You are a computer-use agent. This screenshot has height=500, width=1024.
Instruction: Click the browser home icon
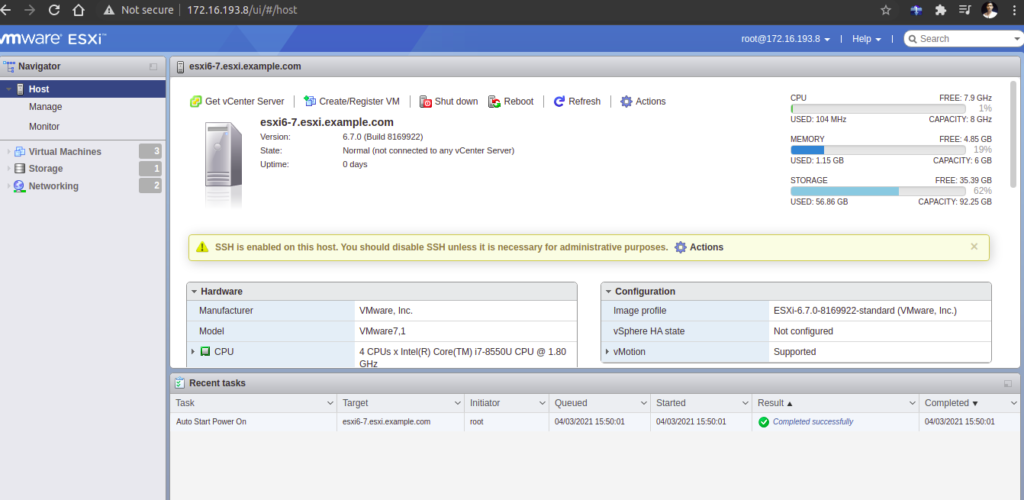pyautogui.click(x=78, y=10)
